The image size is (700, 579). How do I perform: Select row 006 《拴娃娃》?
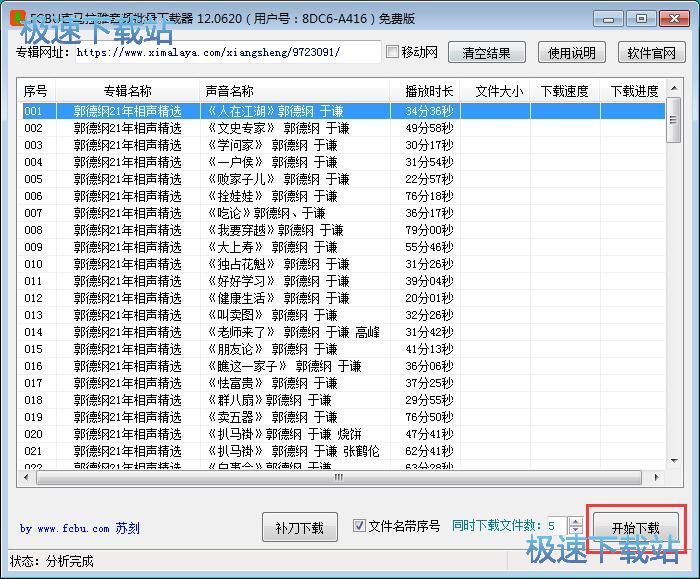click(342, 196)
